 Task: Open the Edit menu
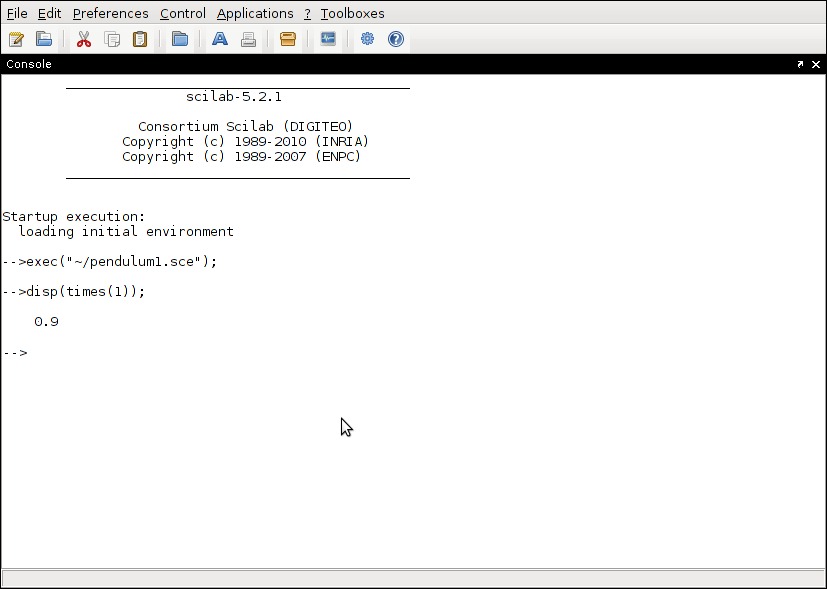click(49, 13)
